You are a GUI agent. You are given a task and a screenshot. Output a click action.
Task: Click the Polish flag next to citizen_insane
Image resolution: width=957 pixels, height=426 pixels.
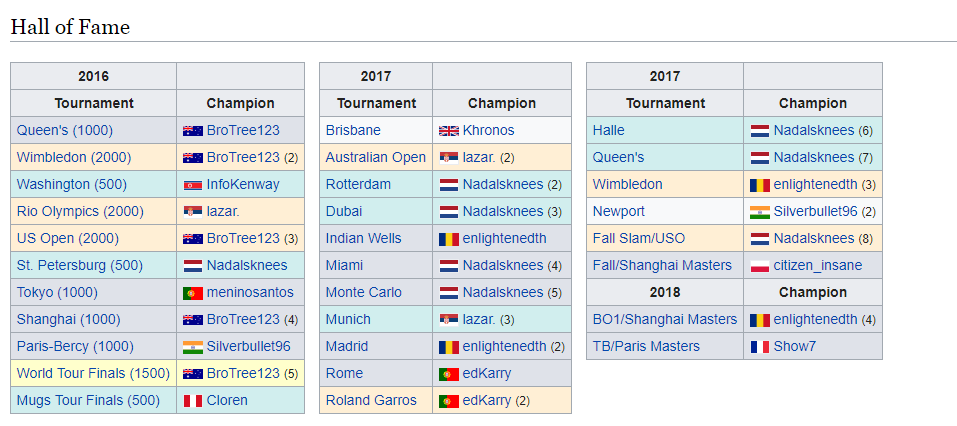[760, 266]
